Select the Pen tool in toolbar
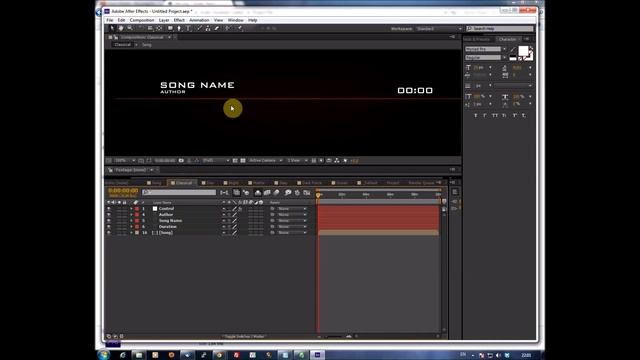The width and height of the screenshot is (640, 360). click(179, 28)
